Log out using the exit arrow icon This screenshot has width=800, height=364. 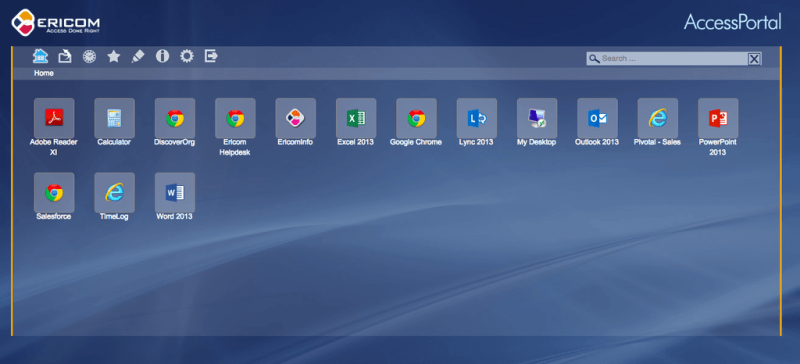pos(211,56)
